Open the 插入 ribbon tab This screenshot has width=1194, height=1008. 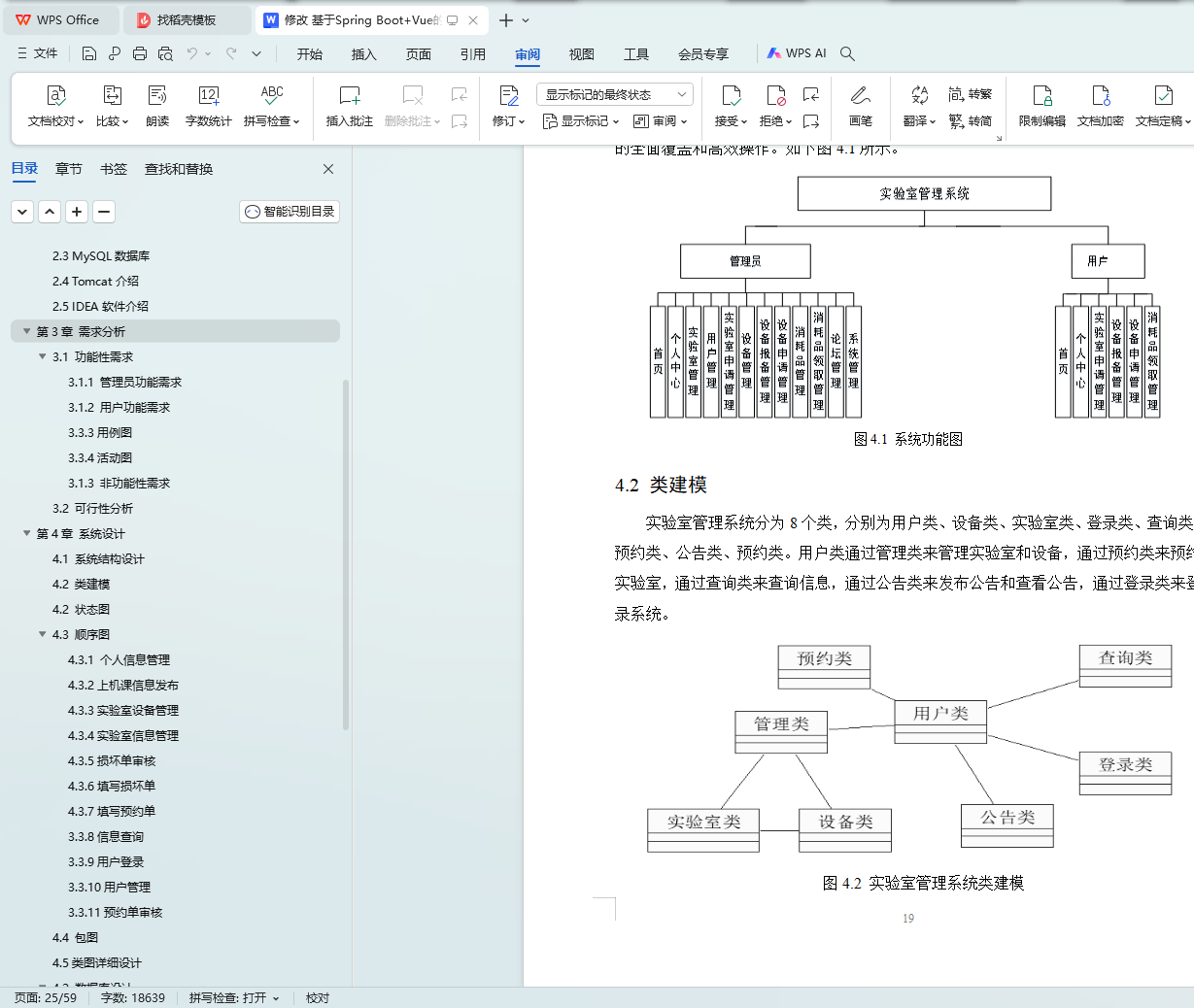(364, 54)
